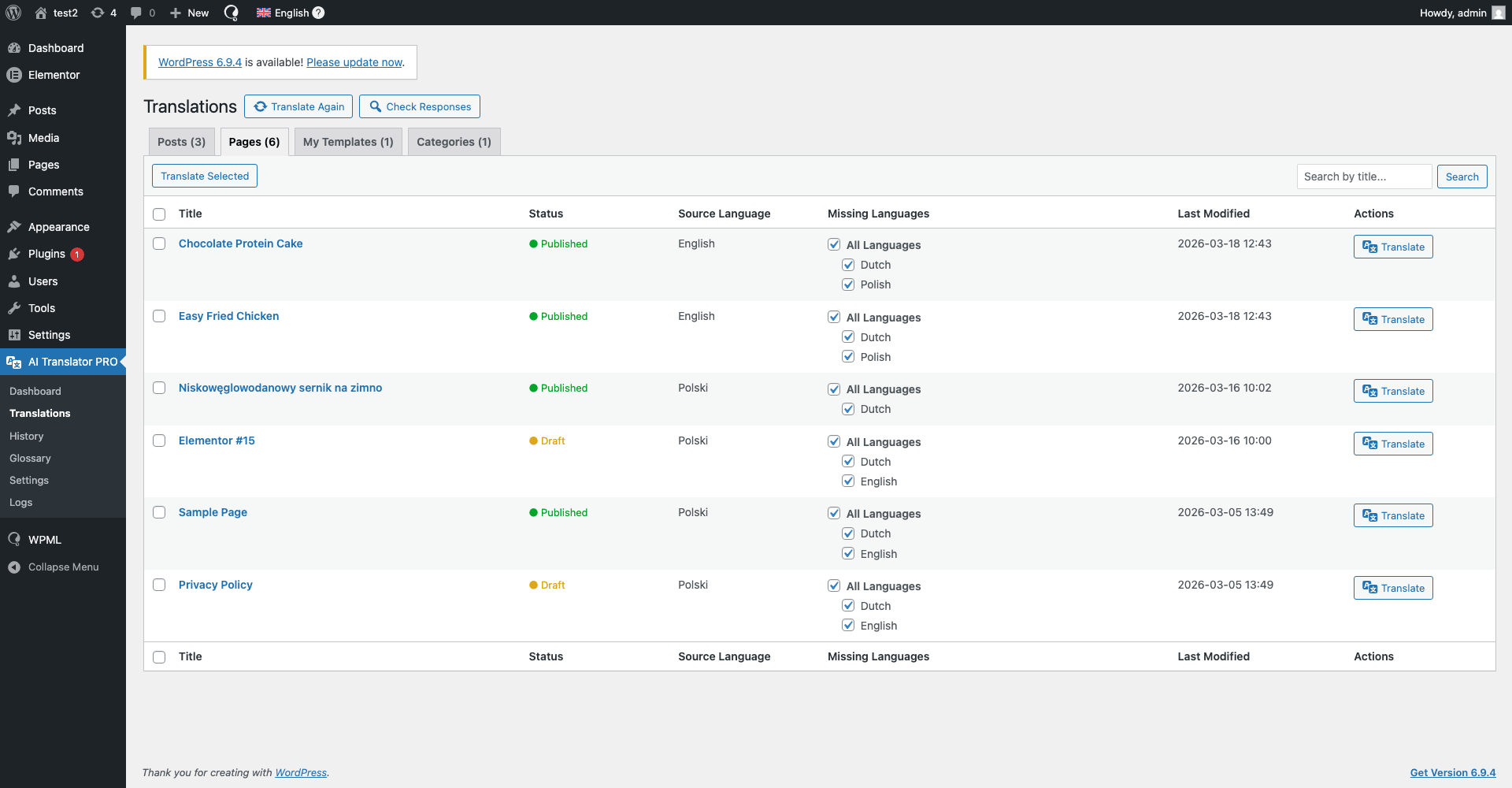
Task: Toggle the select-all checkbox in table header
Action: click(x=159, y=214)
